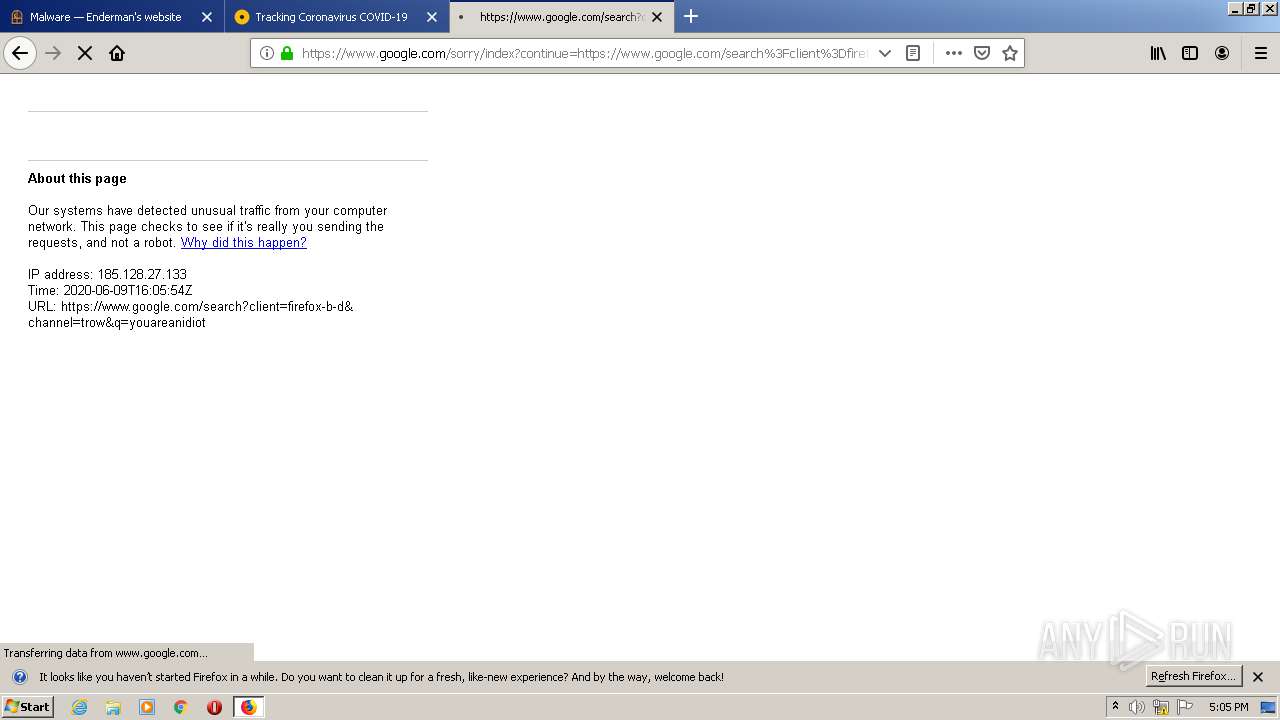This screenshot has width=1280, height=720.
Task: Open Windows Explorer folder from taskbar
Action: [113, 707]
